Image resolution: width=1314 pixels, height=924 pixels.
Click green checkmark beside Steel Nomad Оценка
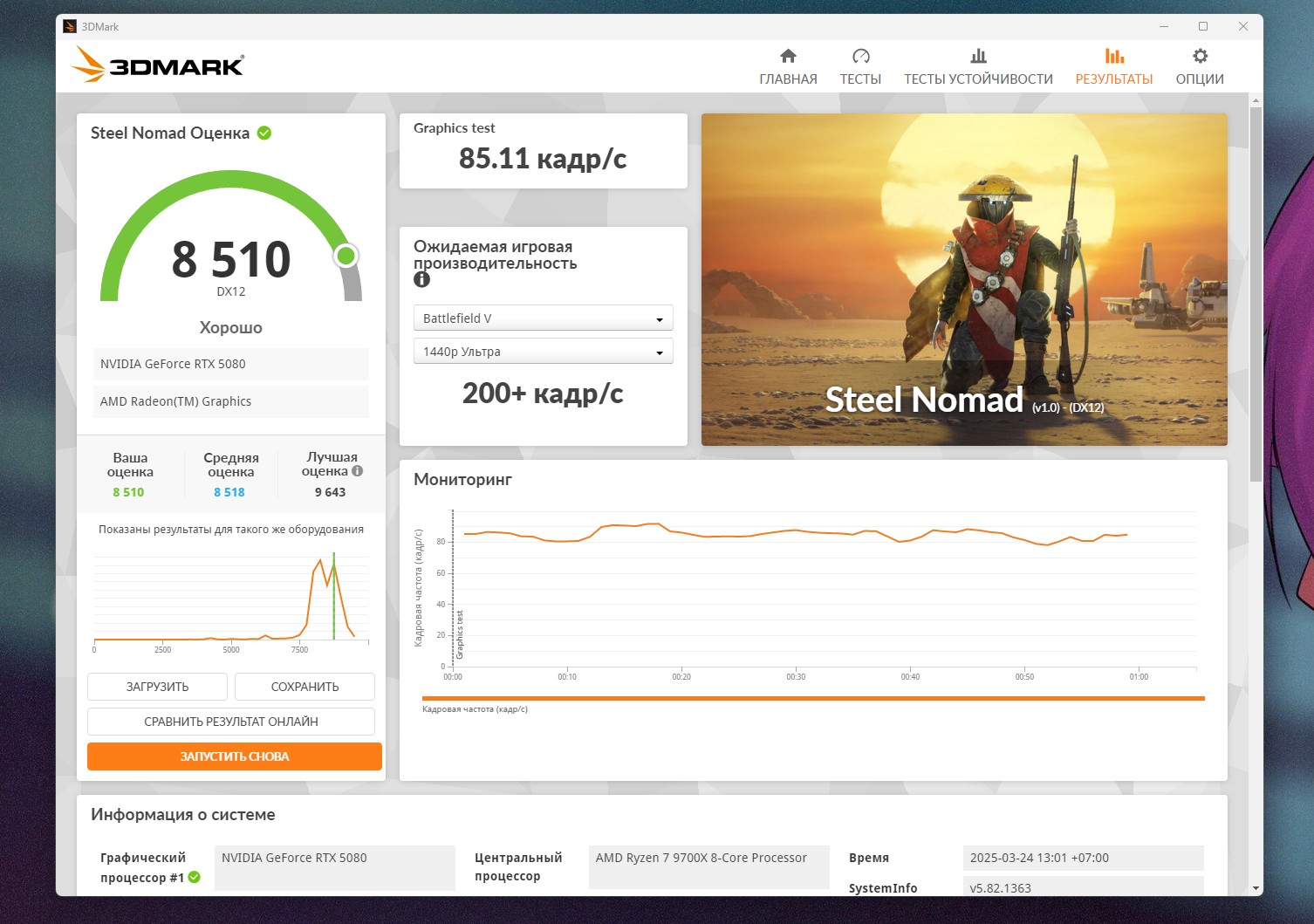[x=264, y=133]
